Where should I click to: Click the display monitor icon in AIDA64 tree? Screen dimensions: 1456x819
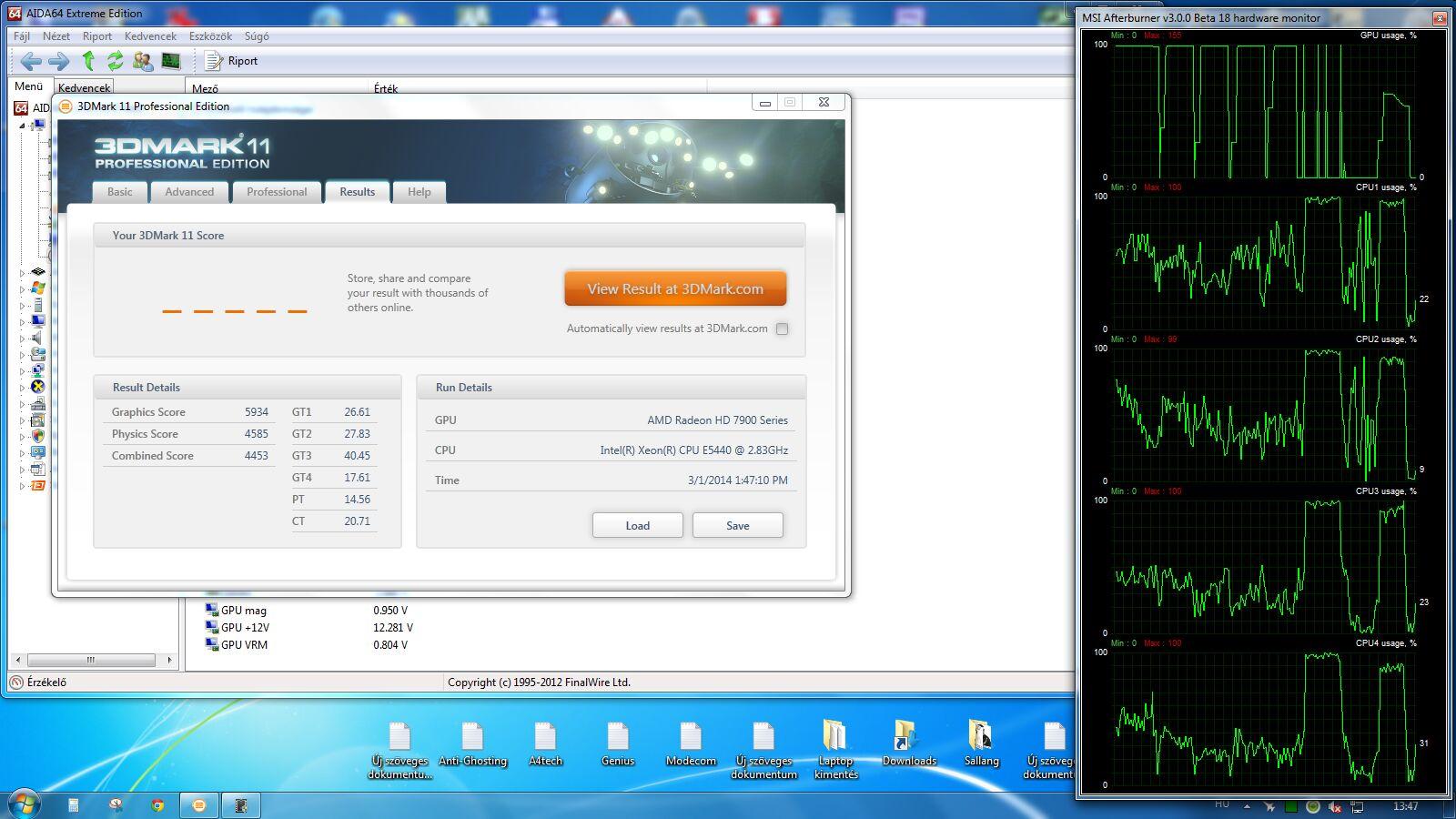[37, 320]
